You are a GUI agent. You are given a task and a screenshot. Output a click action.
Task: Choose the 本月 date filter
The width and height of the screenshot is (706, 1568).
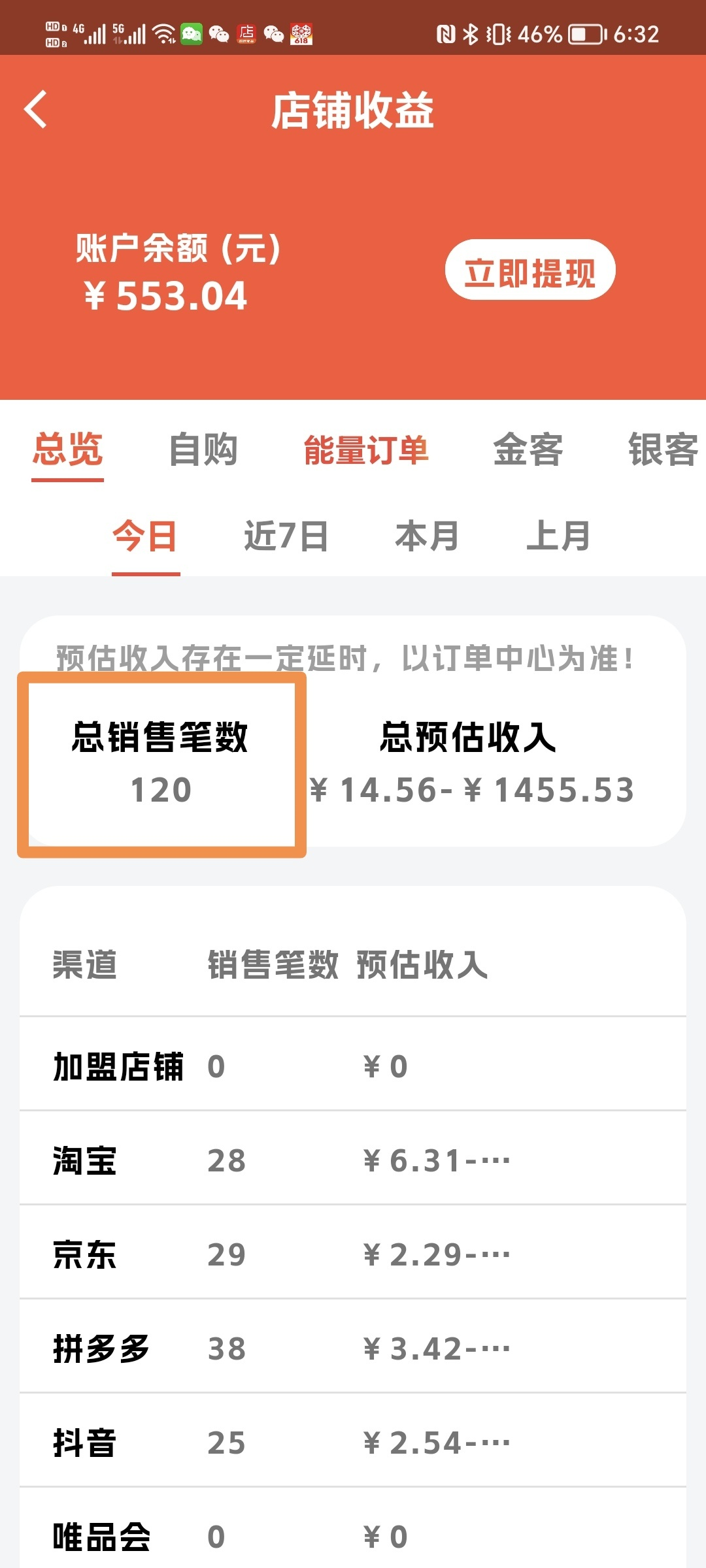[427, 536]
